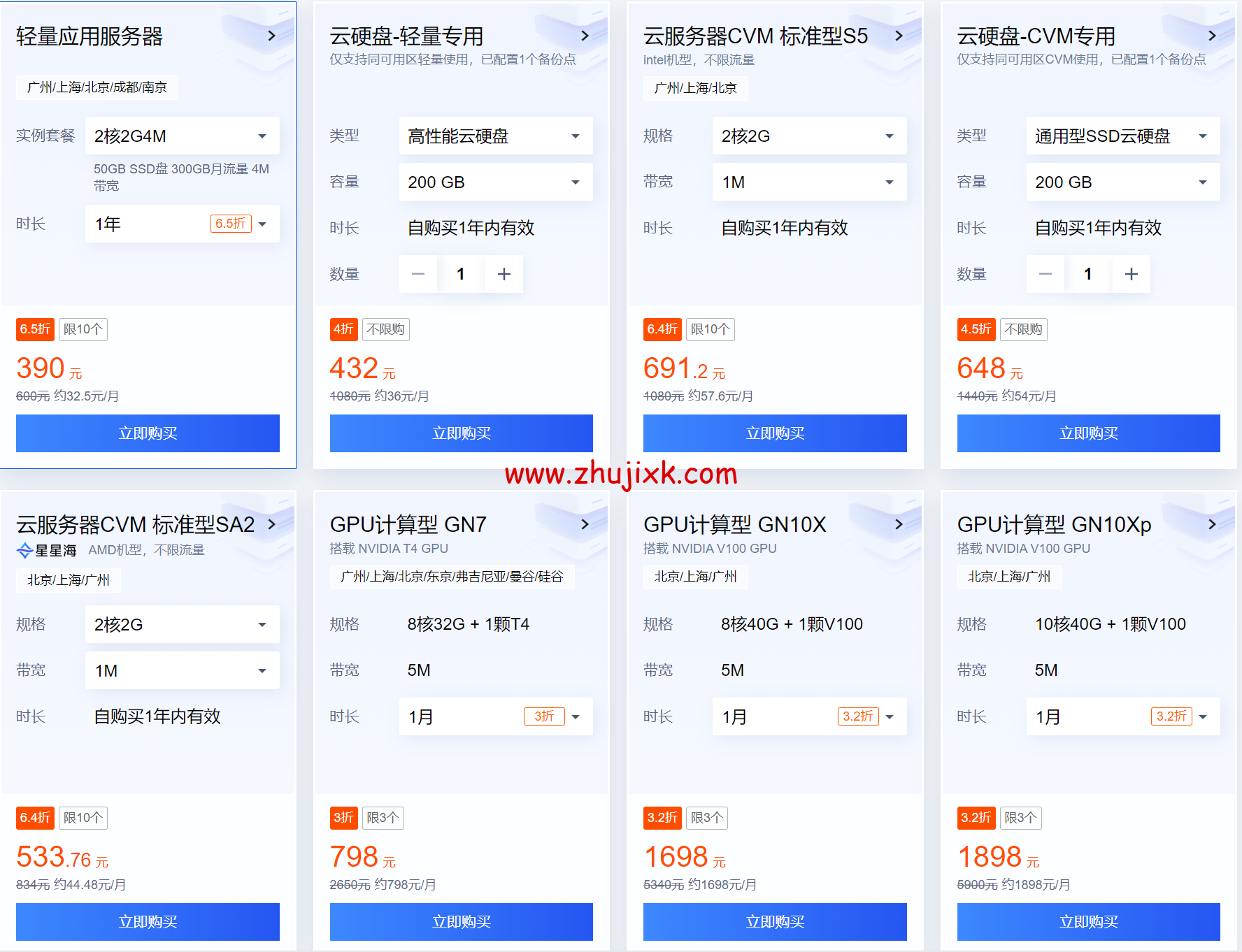The image size is (1242, 952).
Task: Click the 星星海 logo icon on SA2 card
Action: pyautogui.click(x=24, y=550)
